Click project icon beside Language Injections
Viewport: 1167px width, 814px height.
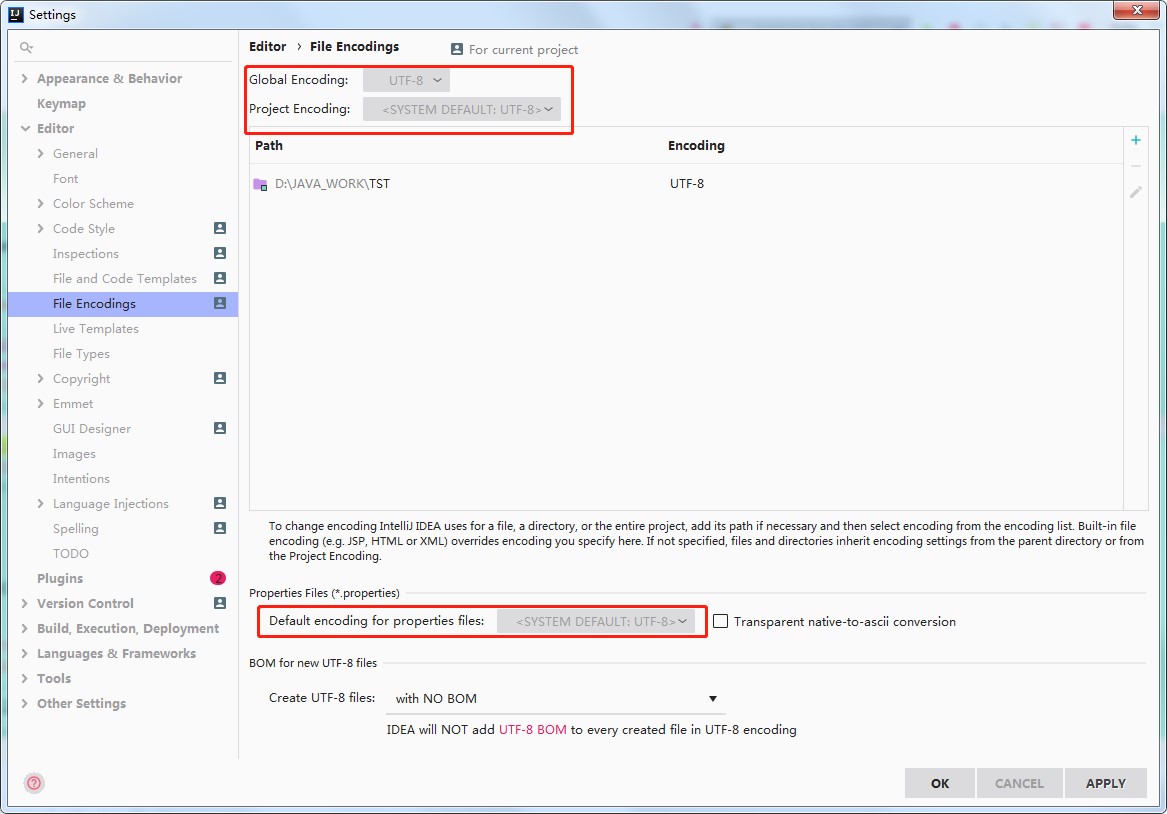point(220,503)
